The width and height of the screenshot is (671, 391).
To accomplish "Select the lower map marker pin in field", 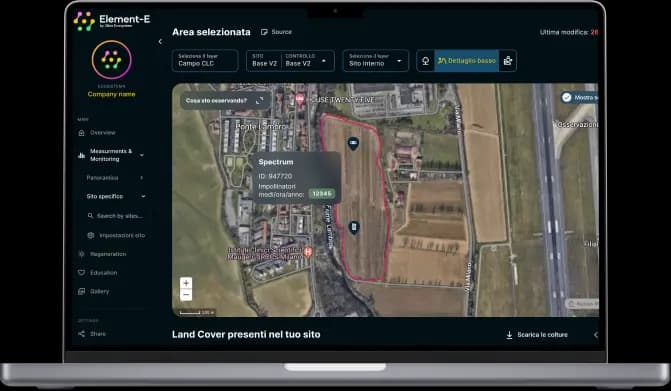I will coord(353,227).
